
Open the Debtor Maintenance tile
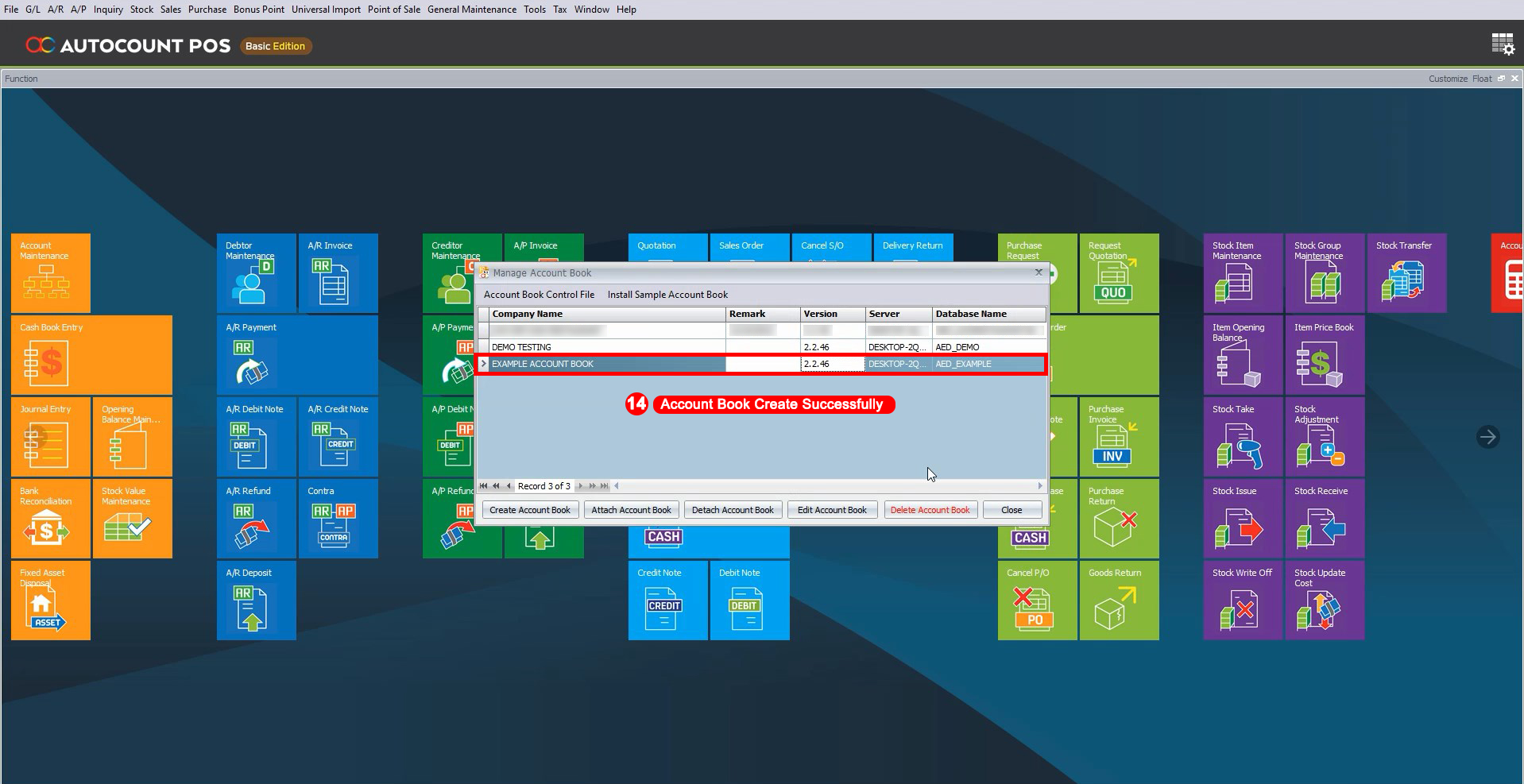(x=257, y=272)
